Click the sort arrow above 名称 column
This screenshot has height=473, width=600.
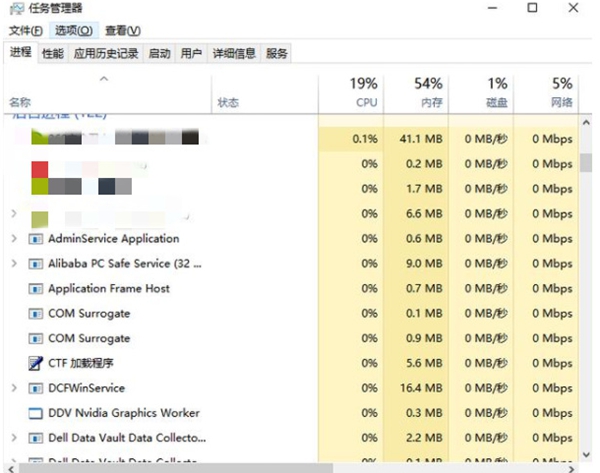104,79
